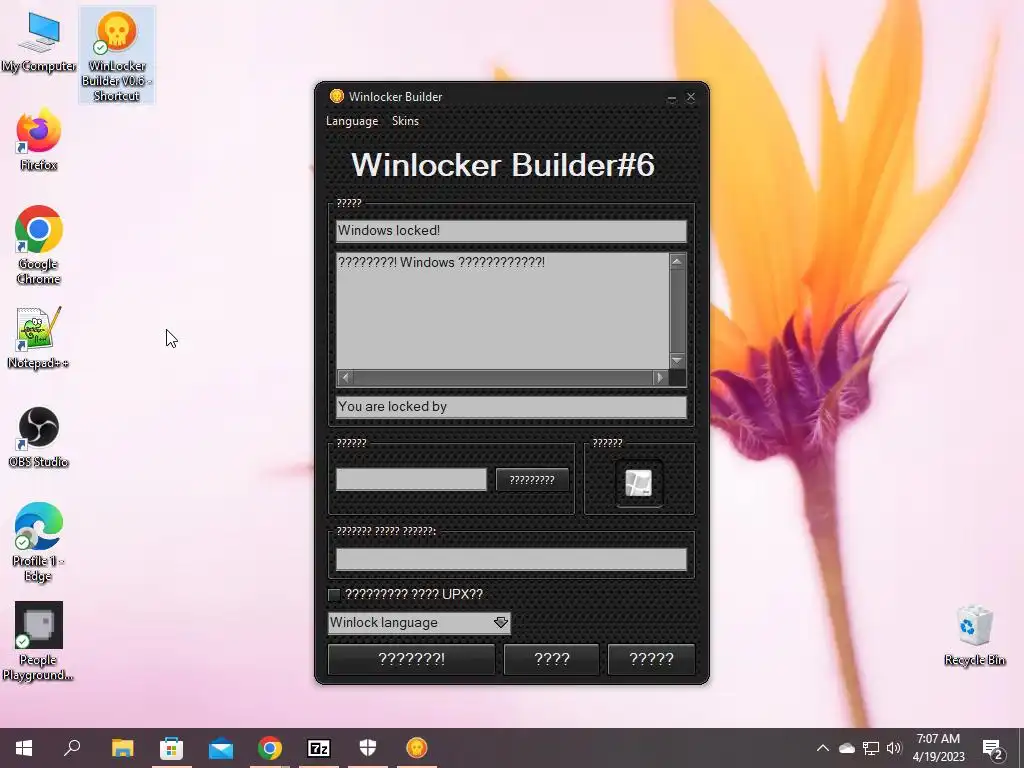Select the Profile 1 - Edge desktop shortcut

point(39,543)
